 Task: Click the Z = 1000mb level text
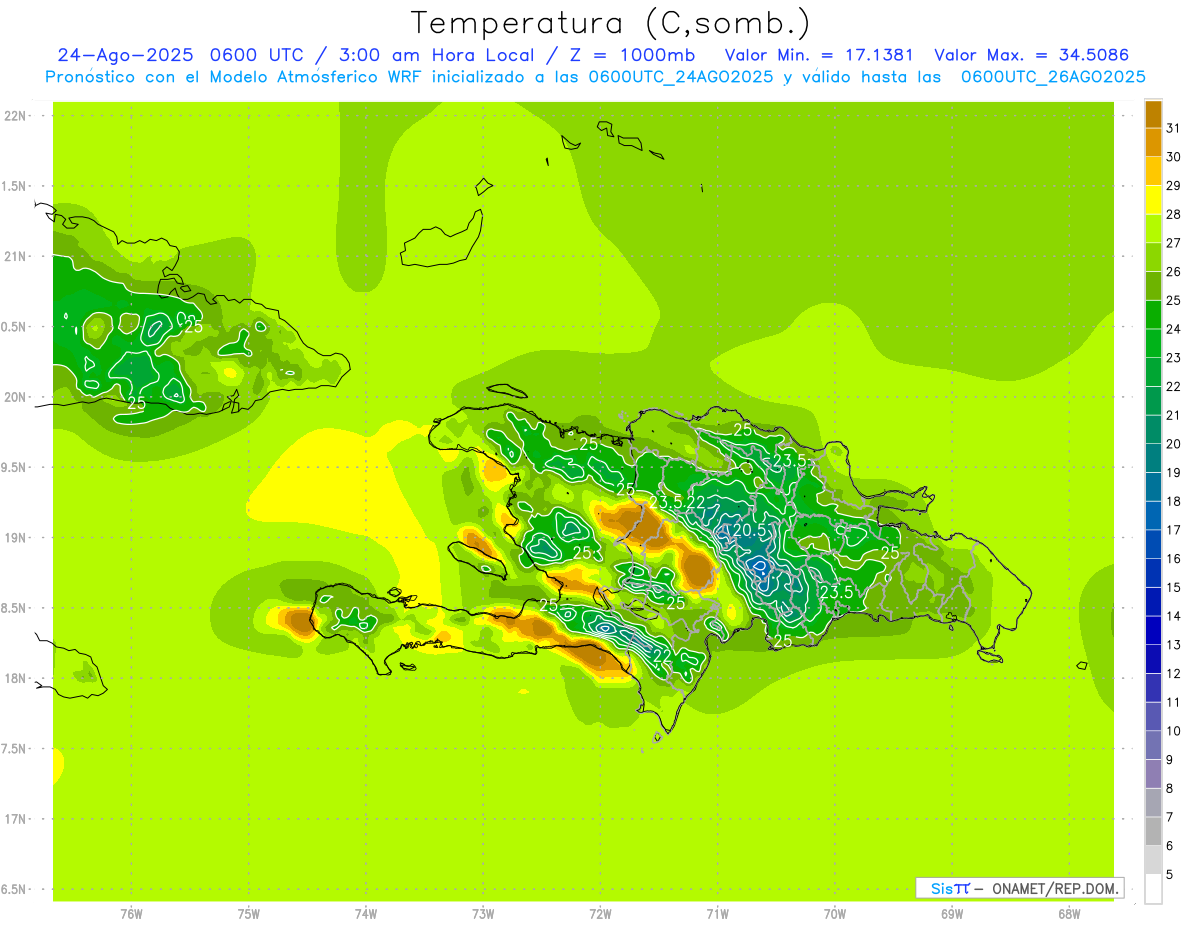pos(632,55)
